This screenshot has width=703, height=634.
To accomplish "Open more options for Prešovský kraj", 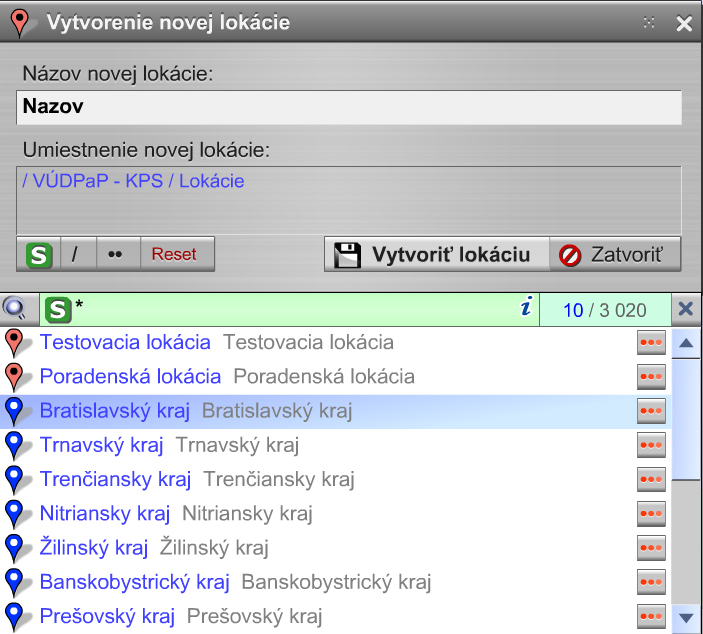I will pos(651,617).
